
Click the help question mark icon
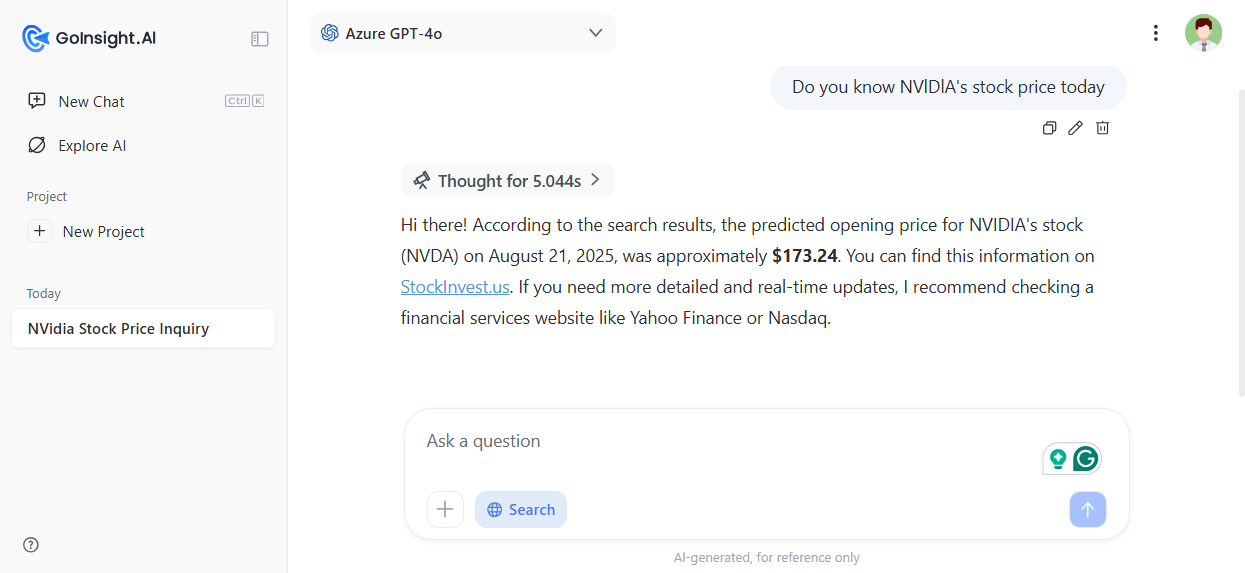click(31, 545)
